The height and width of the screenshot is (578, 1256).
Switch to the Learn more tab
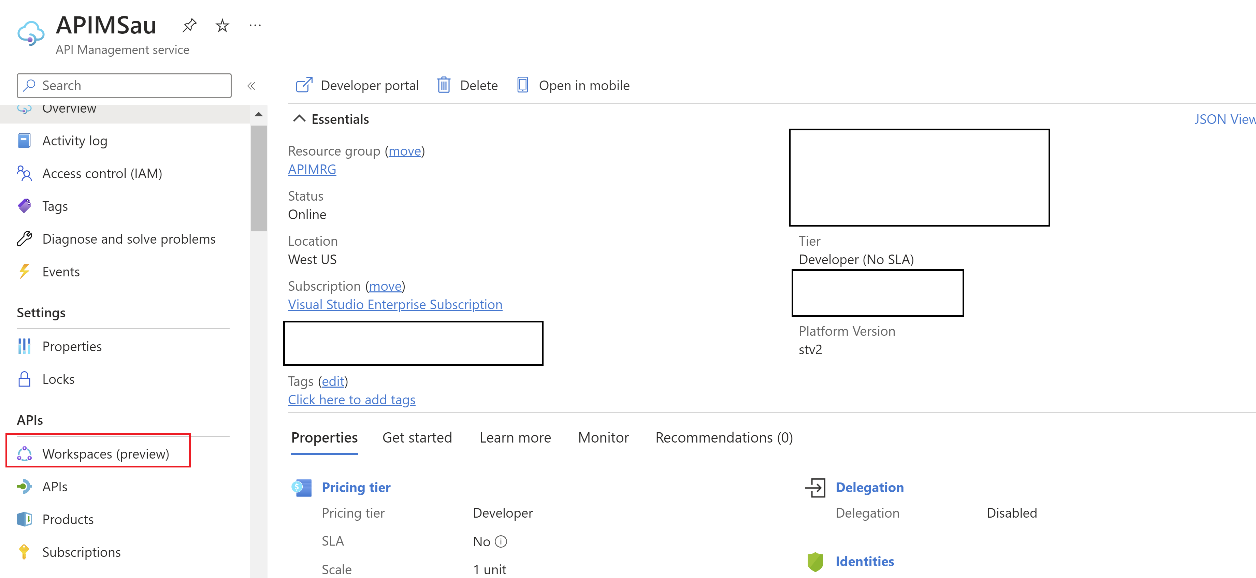tap(515, 437)
